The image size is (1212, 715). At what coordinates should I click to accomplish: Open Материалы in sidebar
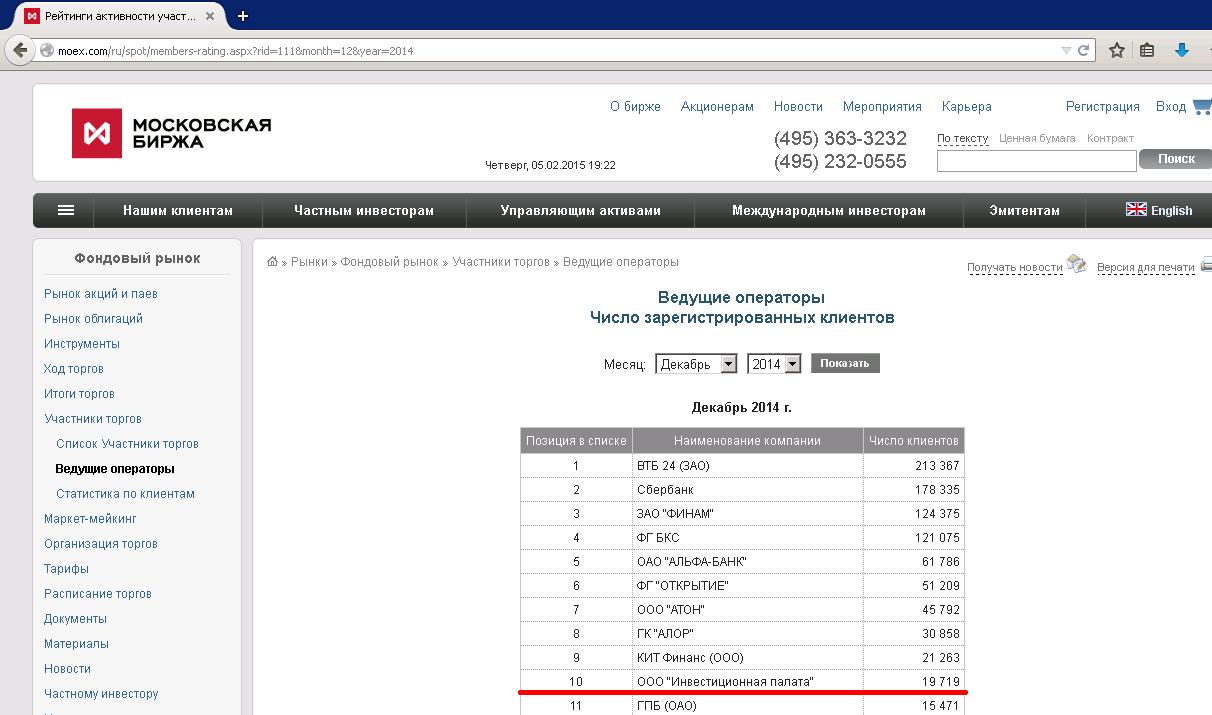pos(76,643)
